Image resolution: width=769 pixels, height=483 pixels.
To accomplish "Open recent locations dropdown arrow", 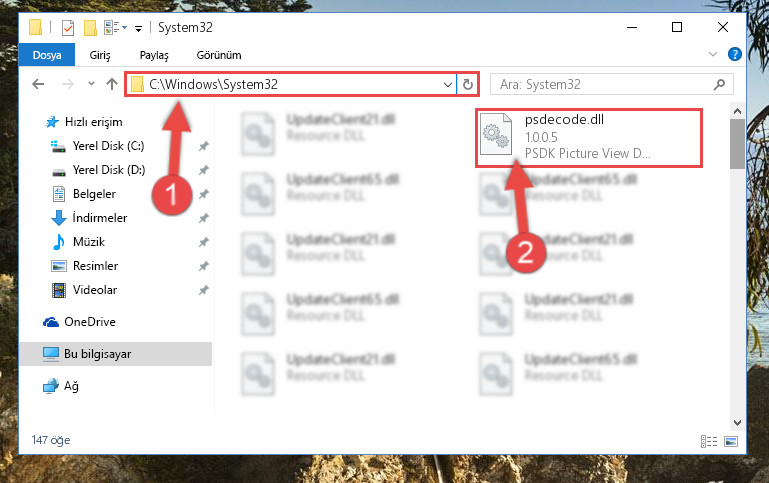I will pos(91,84).
